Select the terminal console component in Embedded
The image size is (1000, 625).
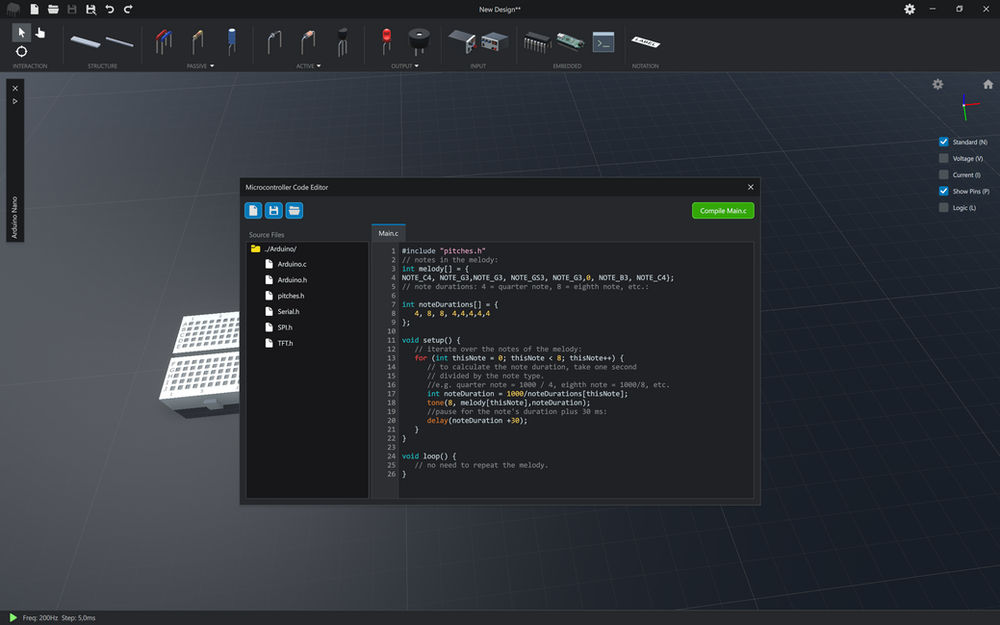click(601, 42)
